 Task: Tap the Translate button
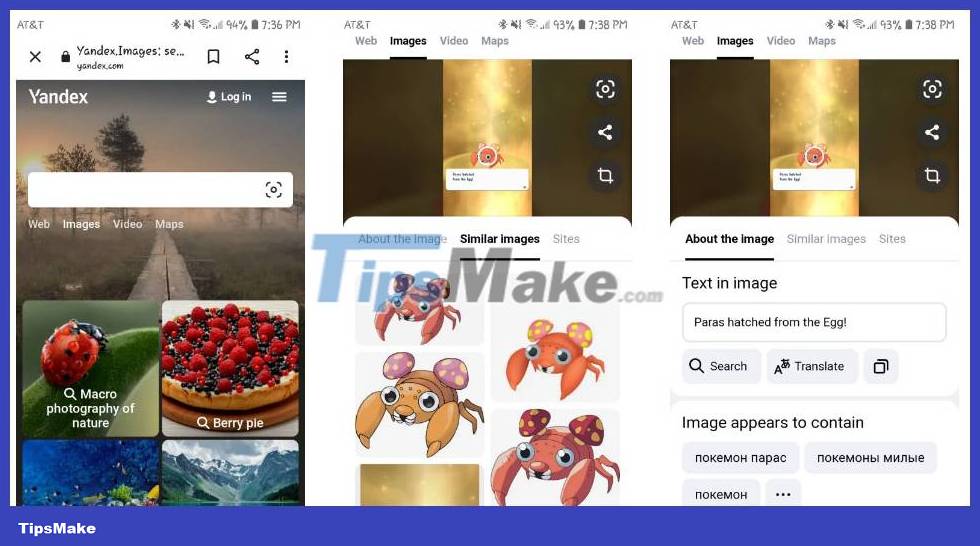click(811, 366)
